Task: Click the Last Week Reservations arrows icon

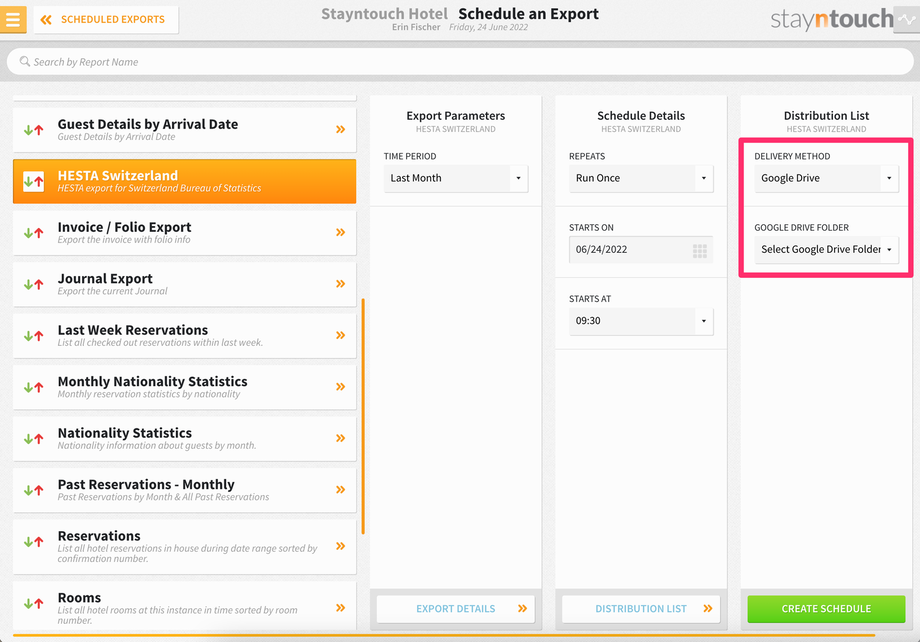Action: (x=33, y=336)
